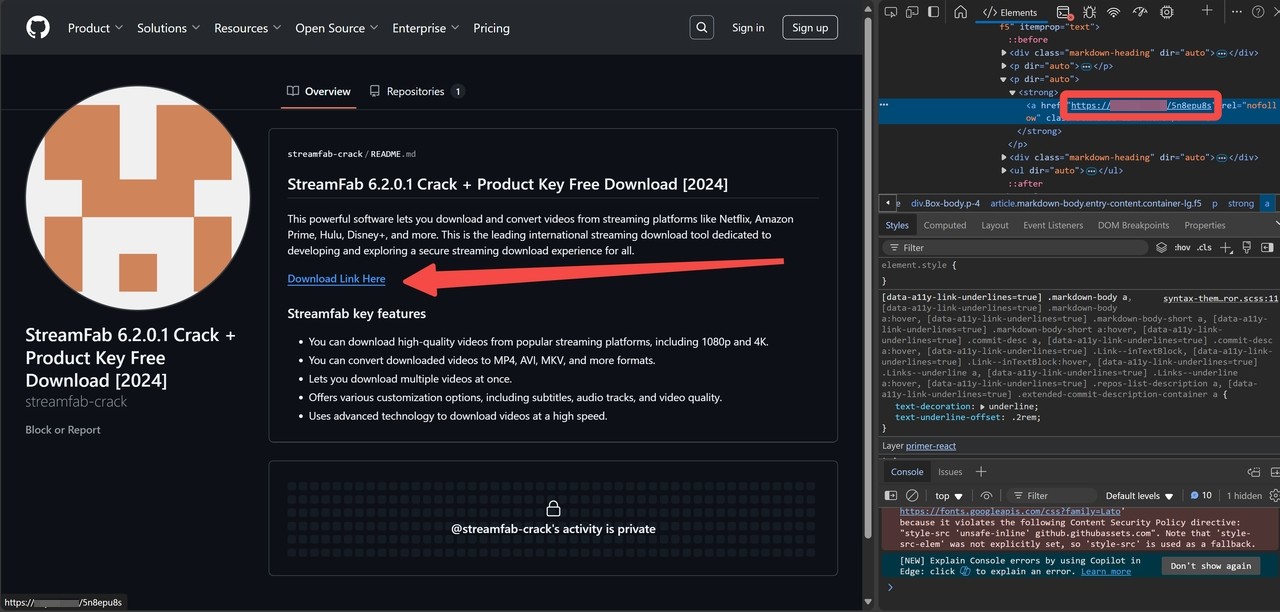Image resolution: width=1280 pixels, height=612 pixels.
Task: Clear the console with the ban icon
Action: pos(912,496)
